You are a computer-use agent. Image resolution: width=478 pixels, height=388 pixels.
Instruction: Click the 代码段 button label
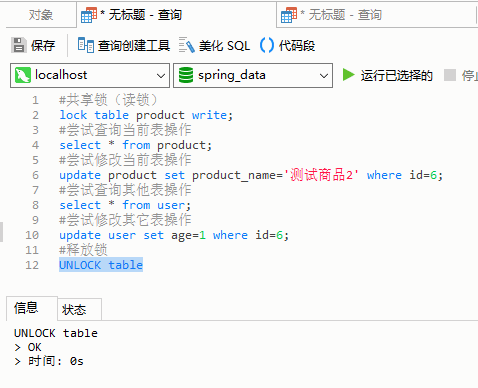[x=297, y=46]
